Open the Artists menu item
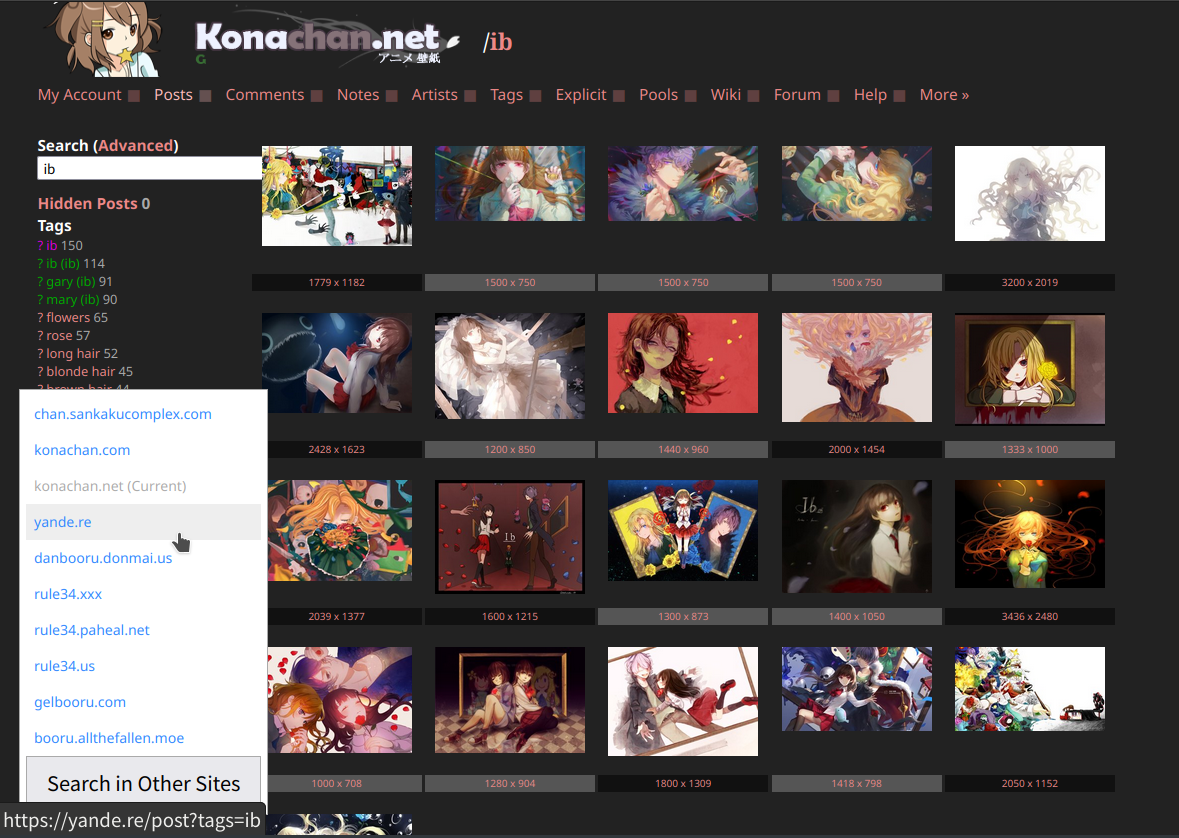Viewport: 1179px width, 838px height. coord(434,95)
